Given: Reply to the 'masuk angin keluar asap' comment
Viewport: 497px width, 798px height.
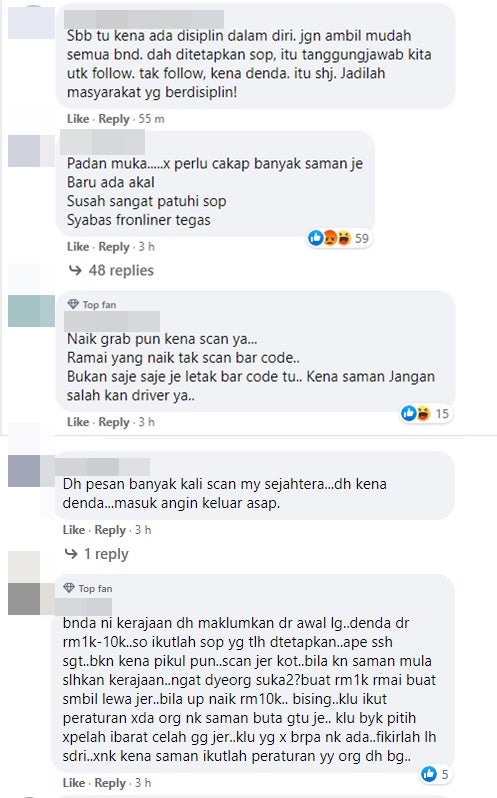Looking at the screenshot, I should tap(110, 530).
